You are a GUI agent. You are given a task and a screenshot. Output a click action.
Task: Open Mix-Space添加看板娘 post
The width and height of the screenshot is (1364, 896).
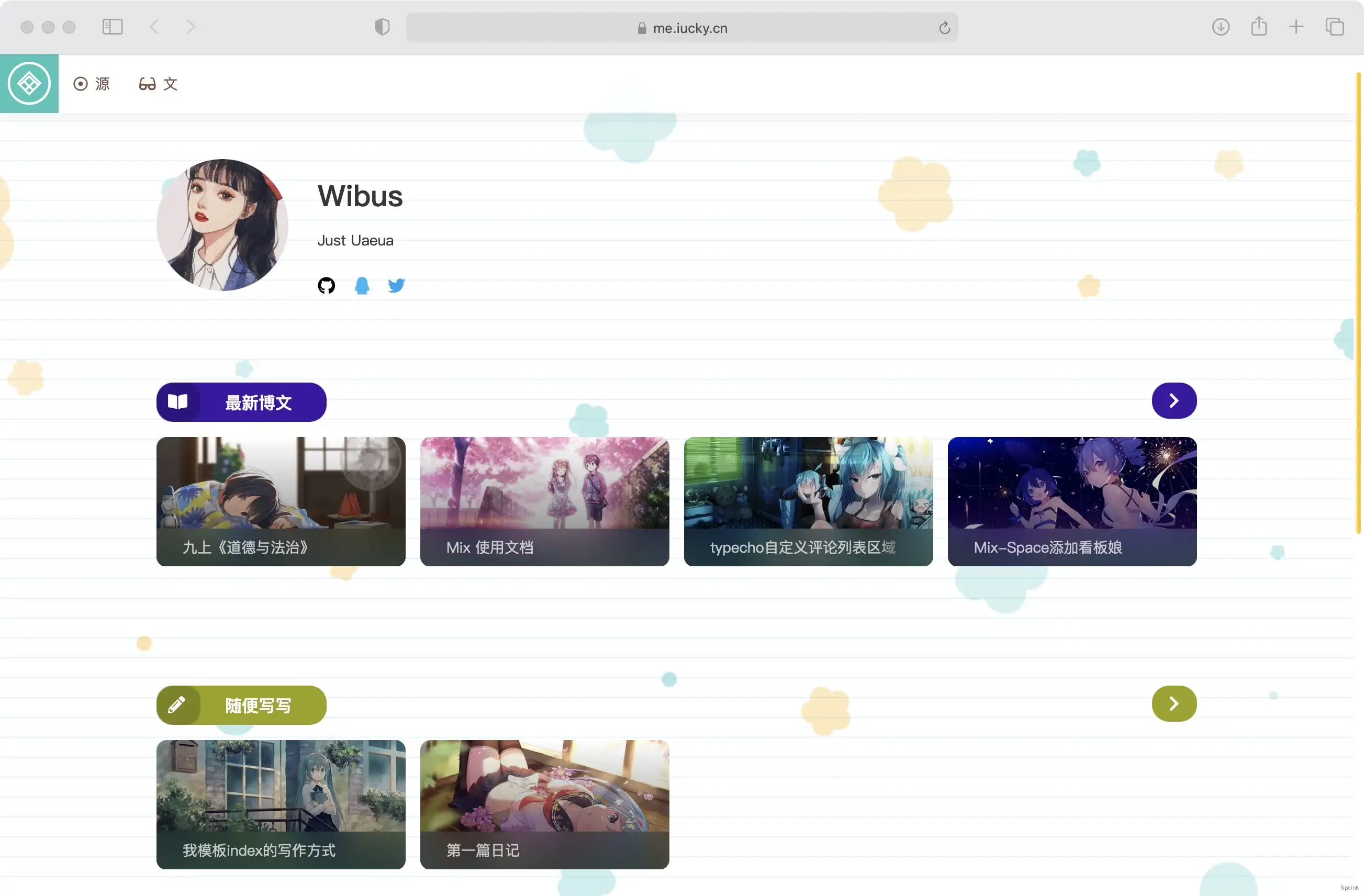click(1072, 501)
